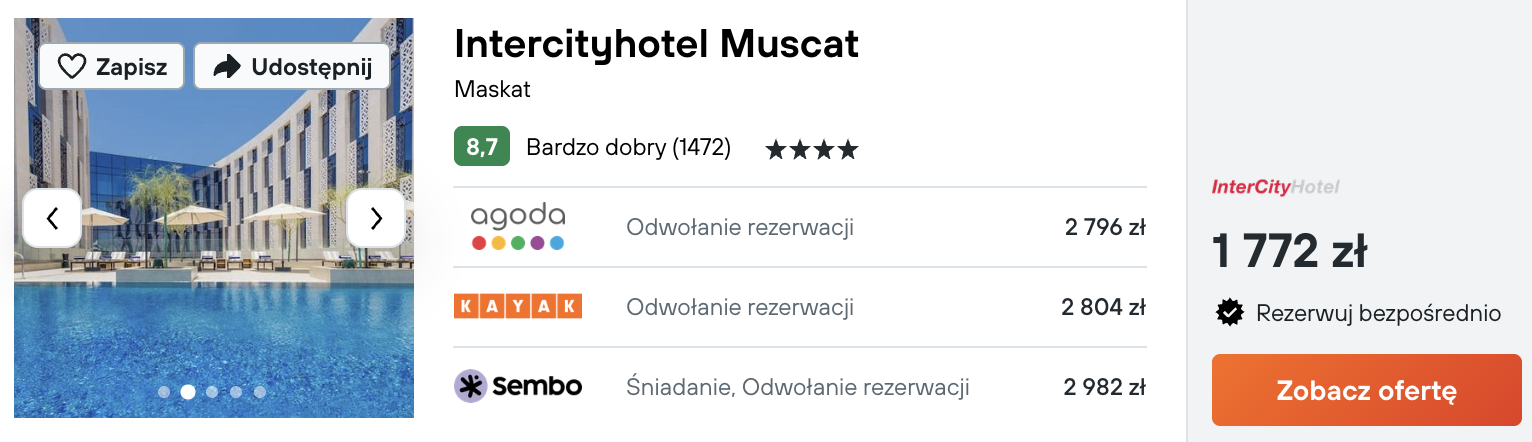
Task: Select the last carousel dot
Action: pyautogui.click(x=260, y=392)
